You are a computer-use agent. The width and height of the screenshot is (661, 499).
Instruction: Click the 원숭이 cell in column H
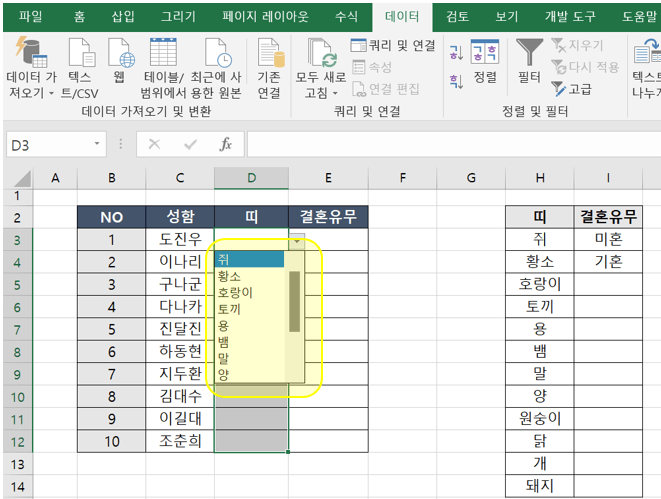540,419
